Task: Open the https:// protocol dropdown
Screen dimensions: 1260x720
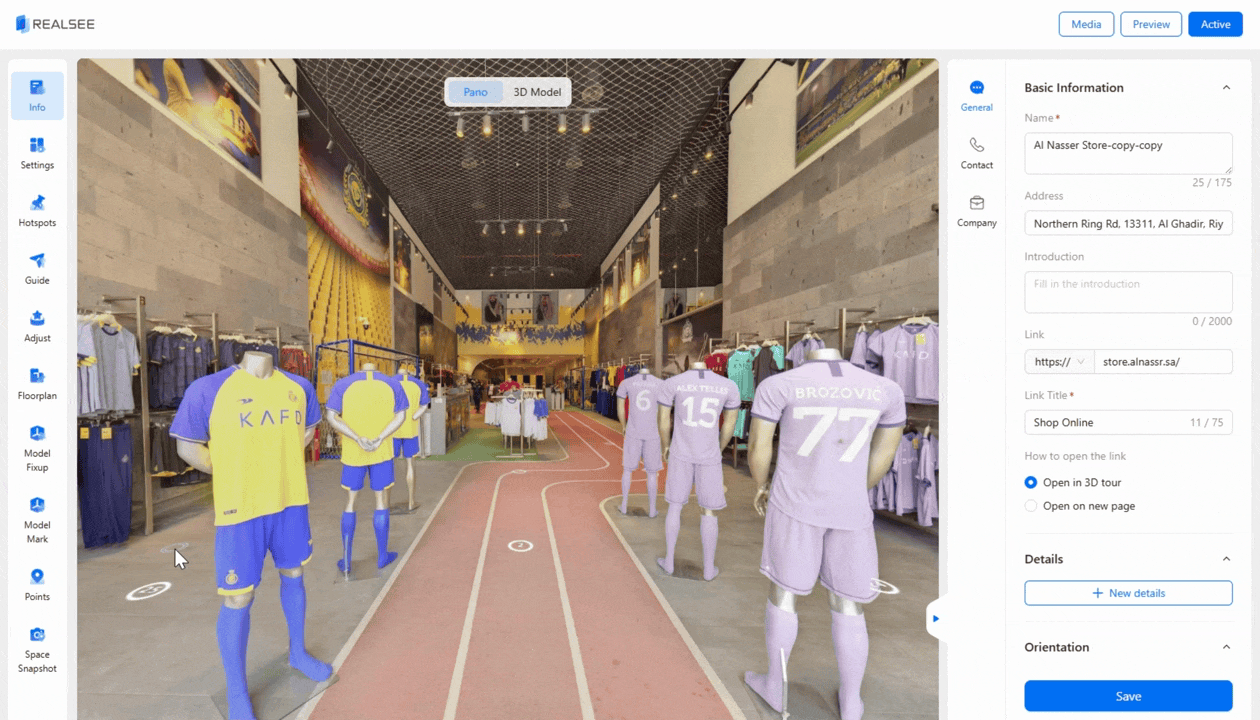Action: tap(1059, 362)
